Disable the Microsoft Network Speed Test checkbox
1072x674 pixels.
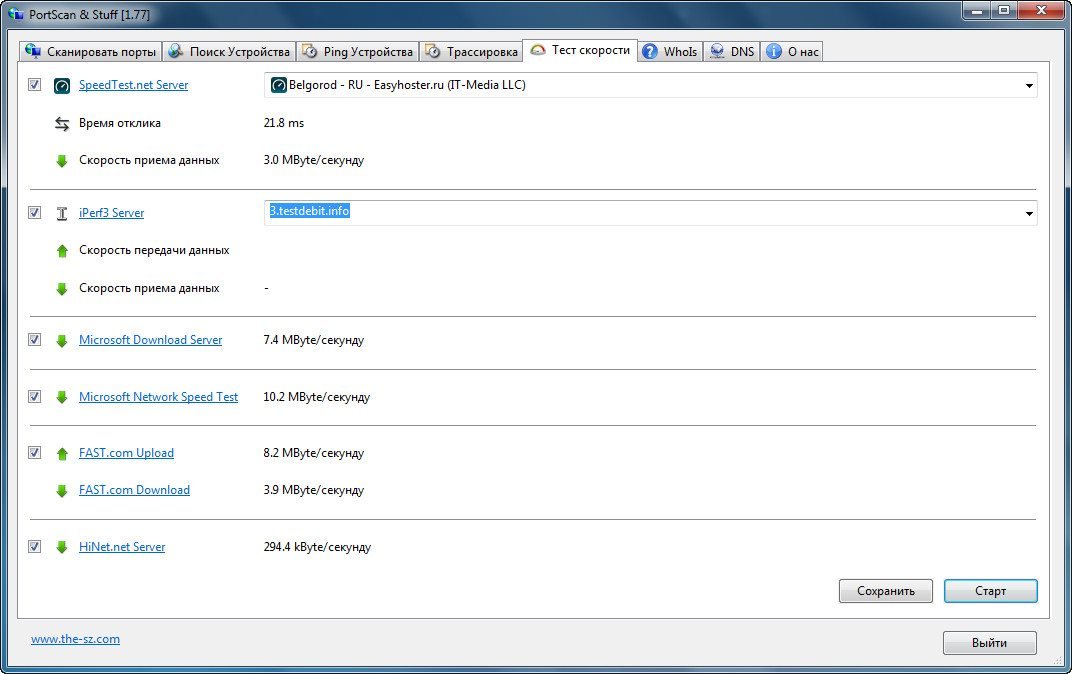[34, 396]
